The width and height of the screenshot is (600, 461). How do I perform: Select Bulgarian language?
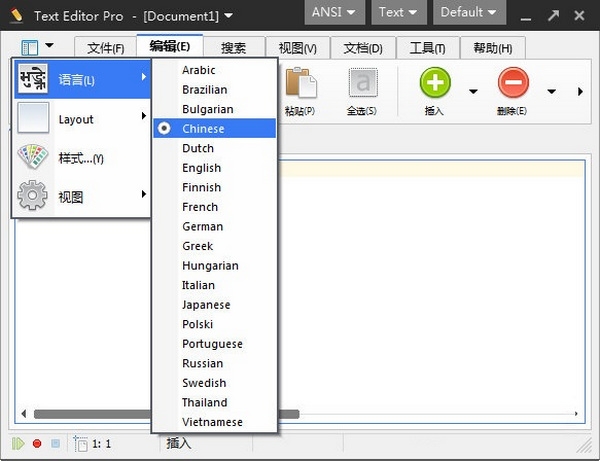coord(214,109)
